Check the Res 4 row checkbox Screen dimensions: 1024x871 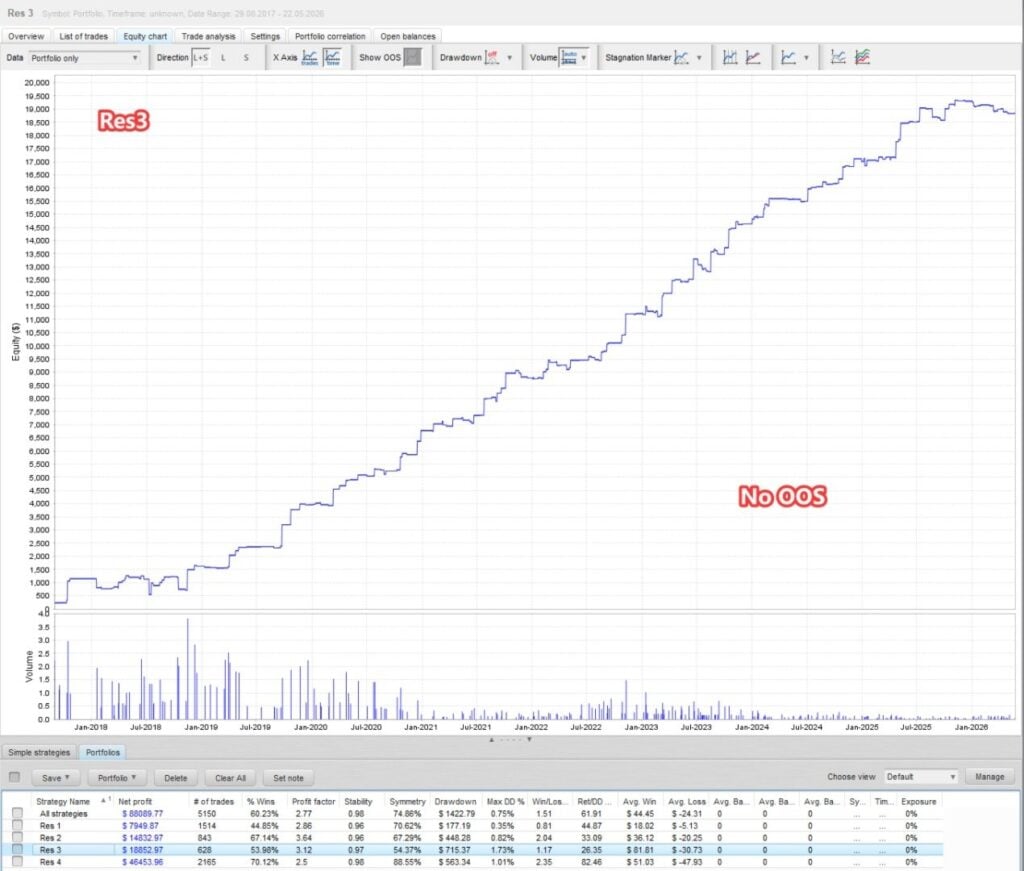pos(18,862)
